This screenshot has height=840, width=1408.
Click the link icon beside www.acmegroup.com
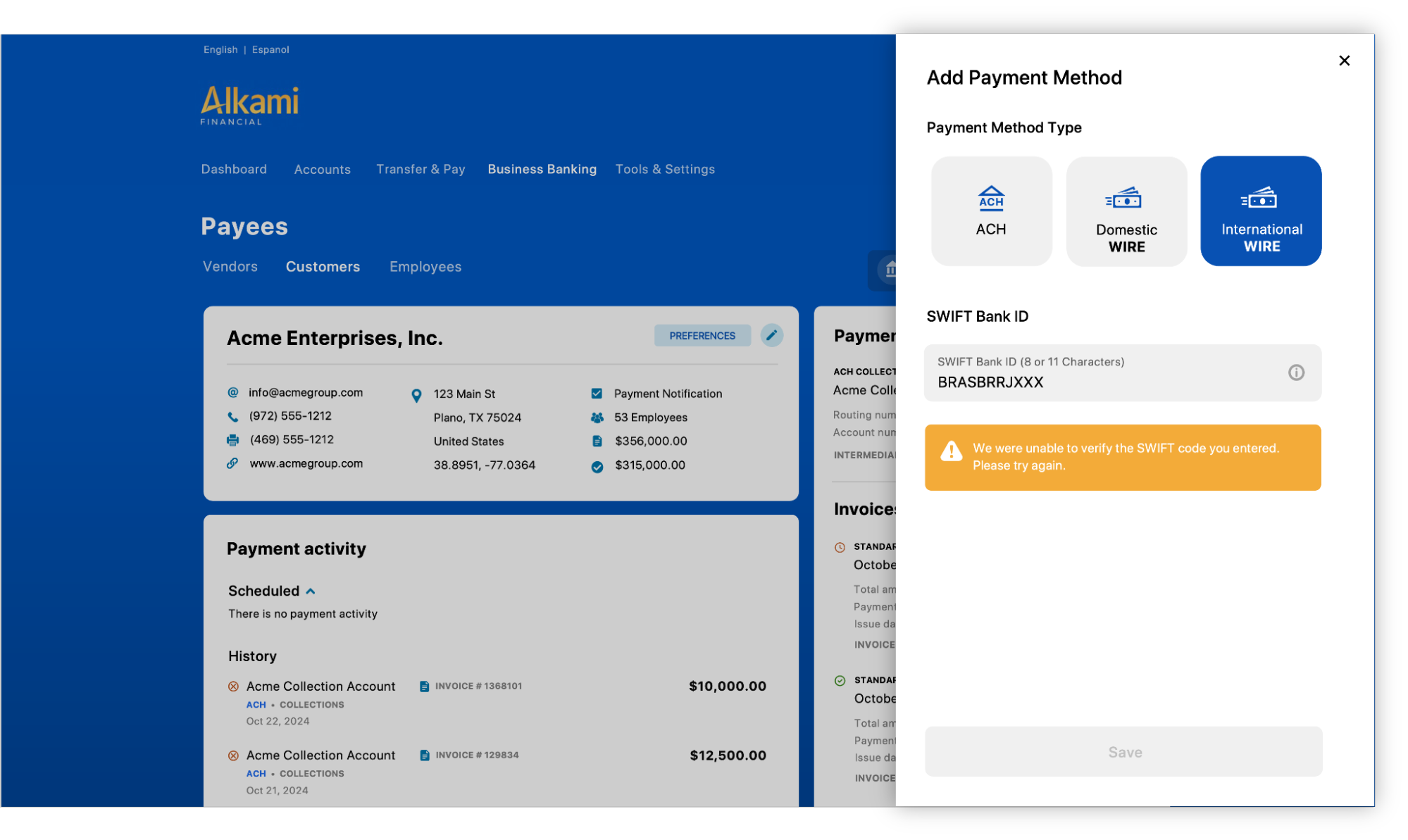[x=232, y=463]
